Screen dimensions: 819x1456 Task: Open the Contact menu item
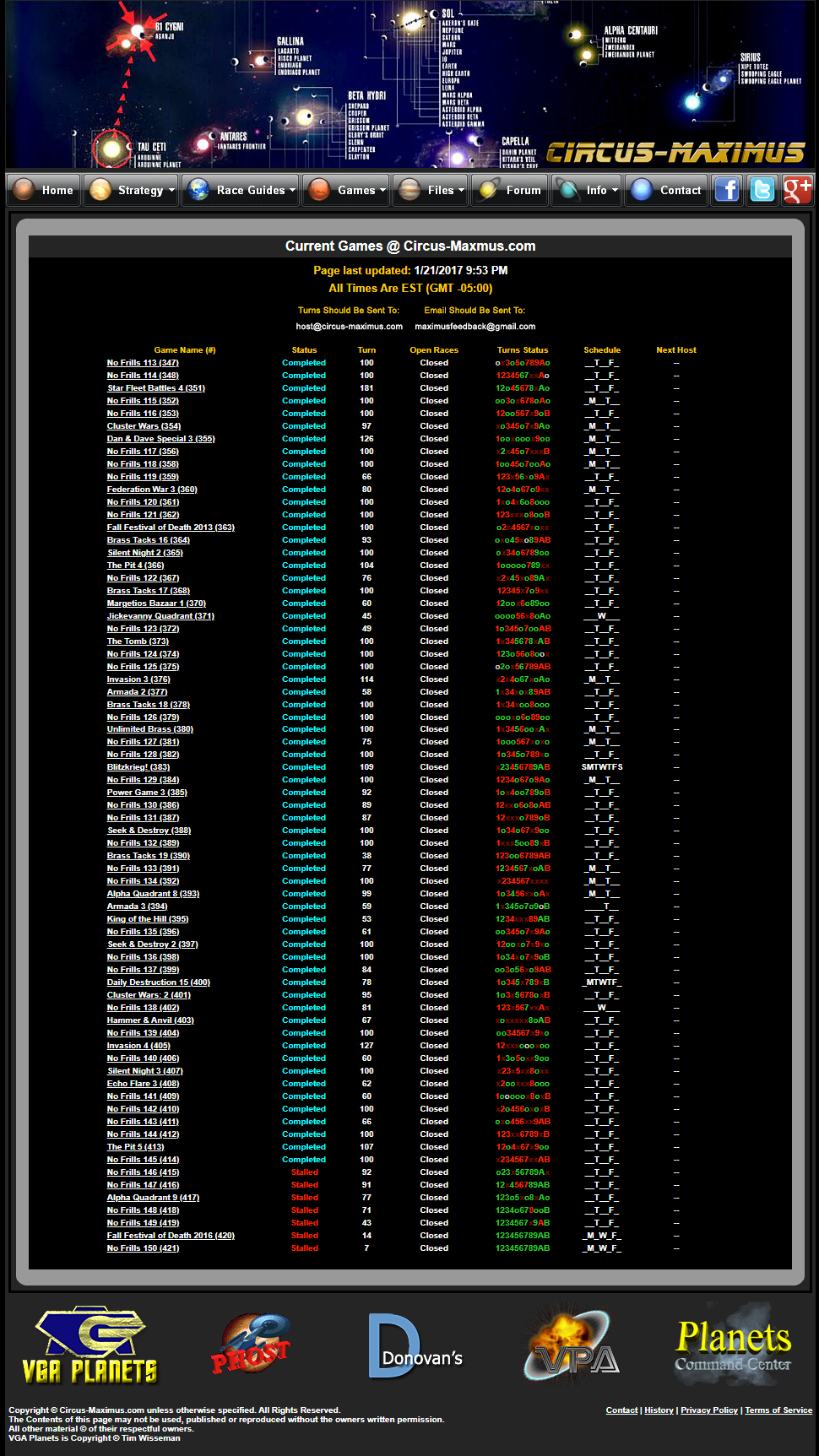click(x=681, y=191)
